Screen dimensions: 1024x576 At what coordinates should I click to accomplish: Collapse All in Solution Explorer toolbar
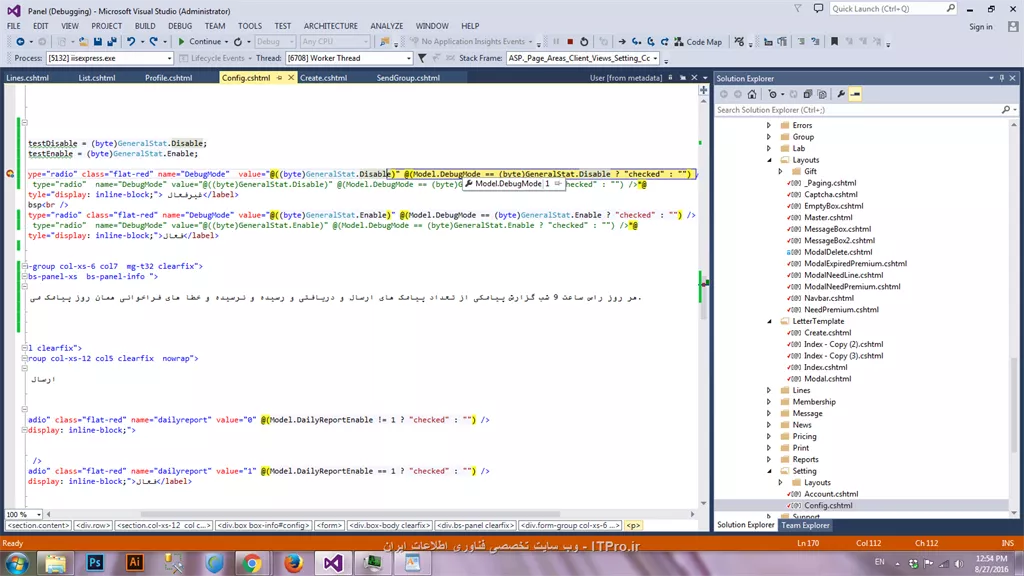click(808, 94)
